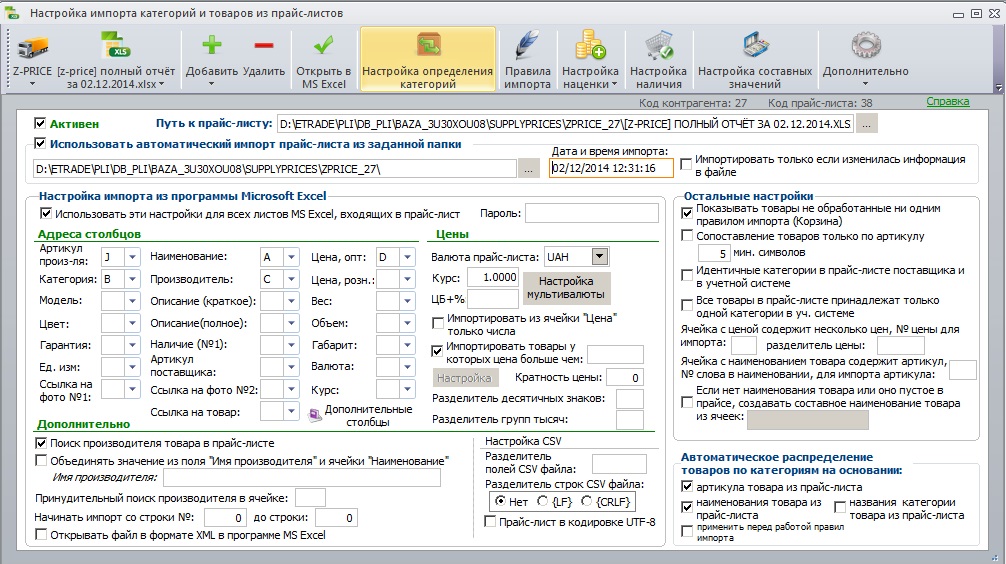Click the greyed Настройка button under prices

[x=464, y=378]
